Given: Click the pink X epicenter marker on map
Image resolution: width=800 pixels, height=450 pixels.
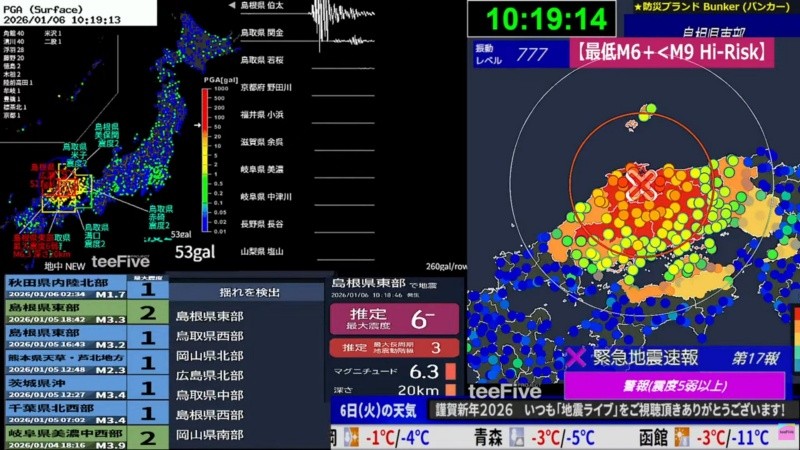Looking at the screenshot, I should click(641, 183).
